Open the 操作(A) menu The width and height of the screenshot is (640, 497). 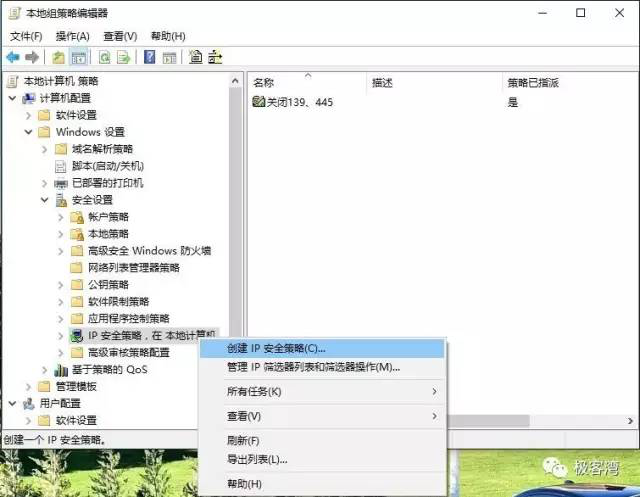pos(72,36)
